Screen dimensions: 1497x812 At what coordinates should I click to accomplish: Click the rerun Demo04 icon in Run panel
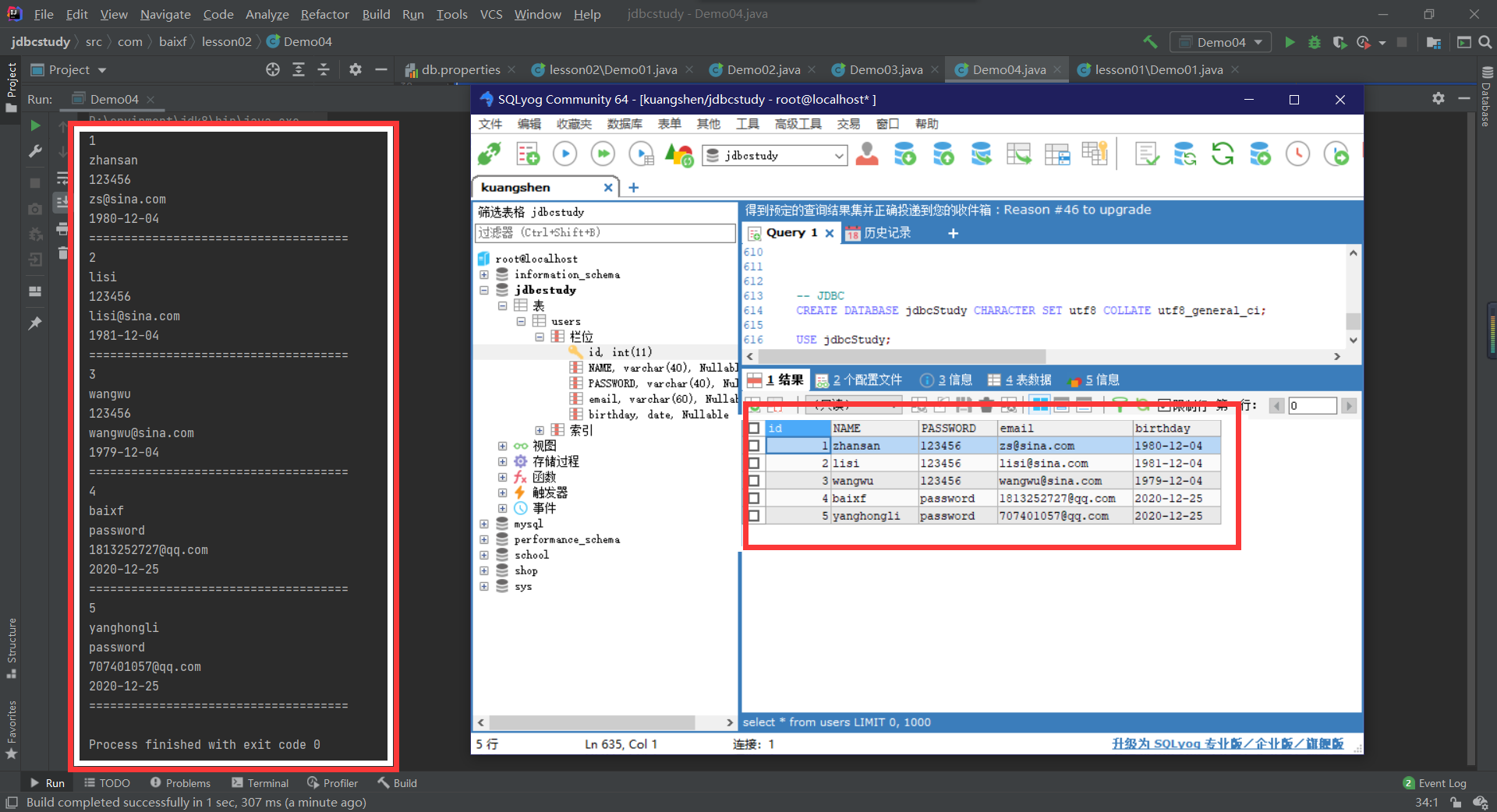click(x=35, y=125)
